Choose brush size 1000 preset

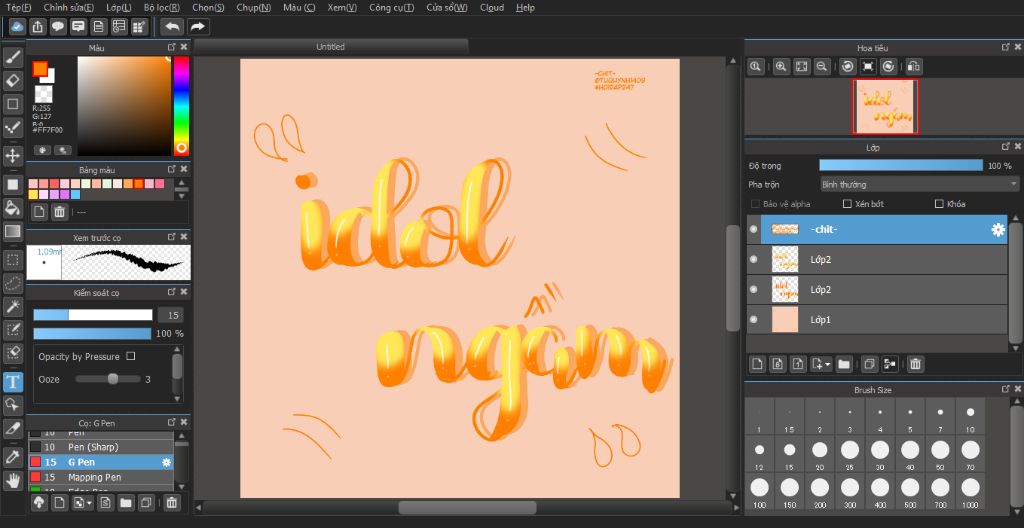pos(970,492)
